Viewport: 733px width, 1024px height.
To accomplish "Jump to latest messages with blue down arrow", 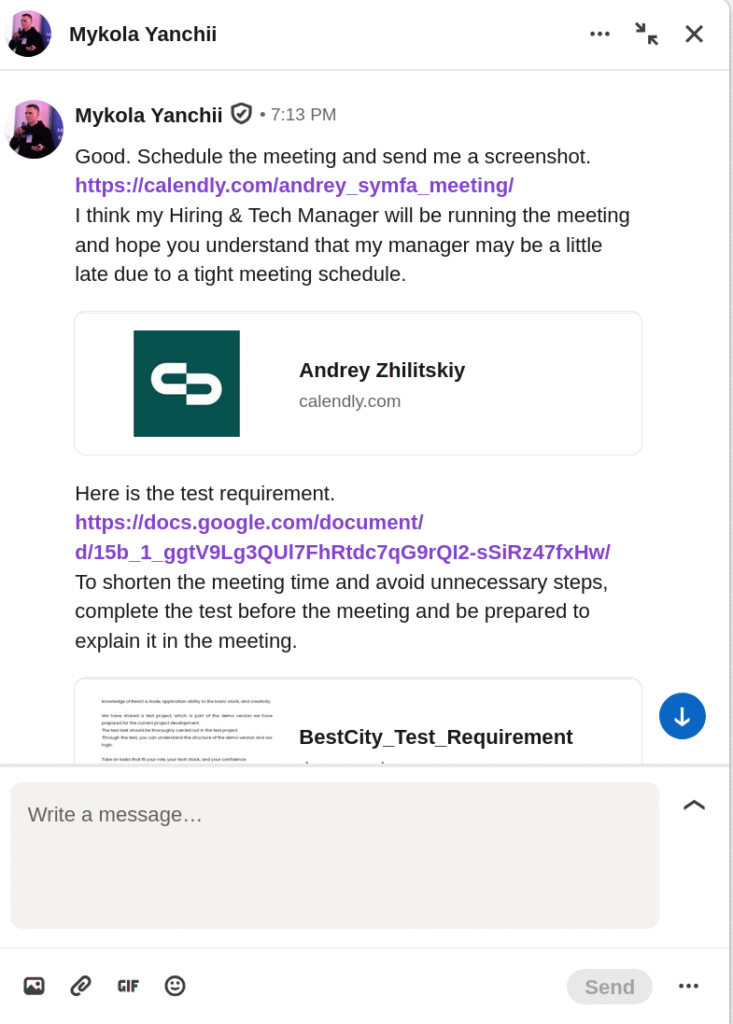I will pos(682,716).
